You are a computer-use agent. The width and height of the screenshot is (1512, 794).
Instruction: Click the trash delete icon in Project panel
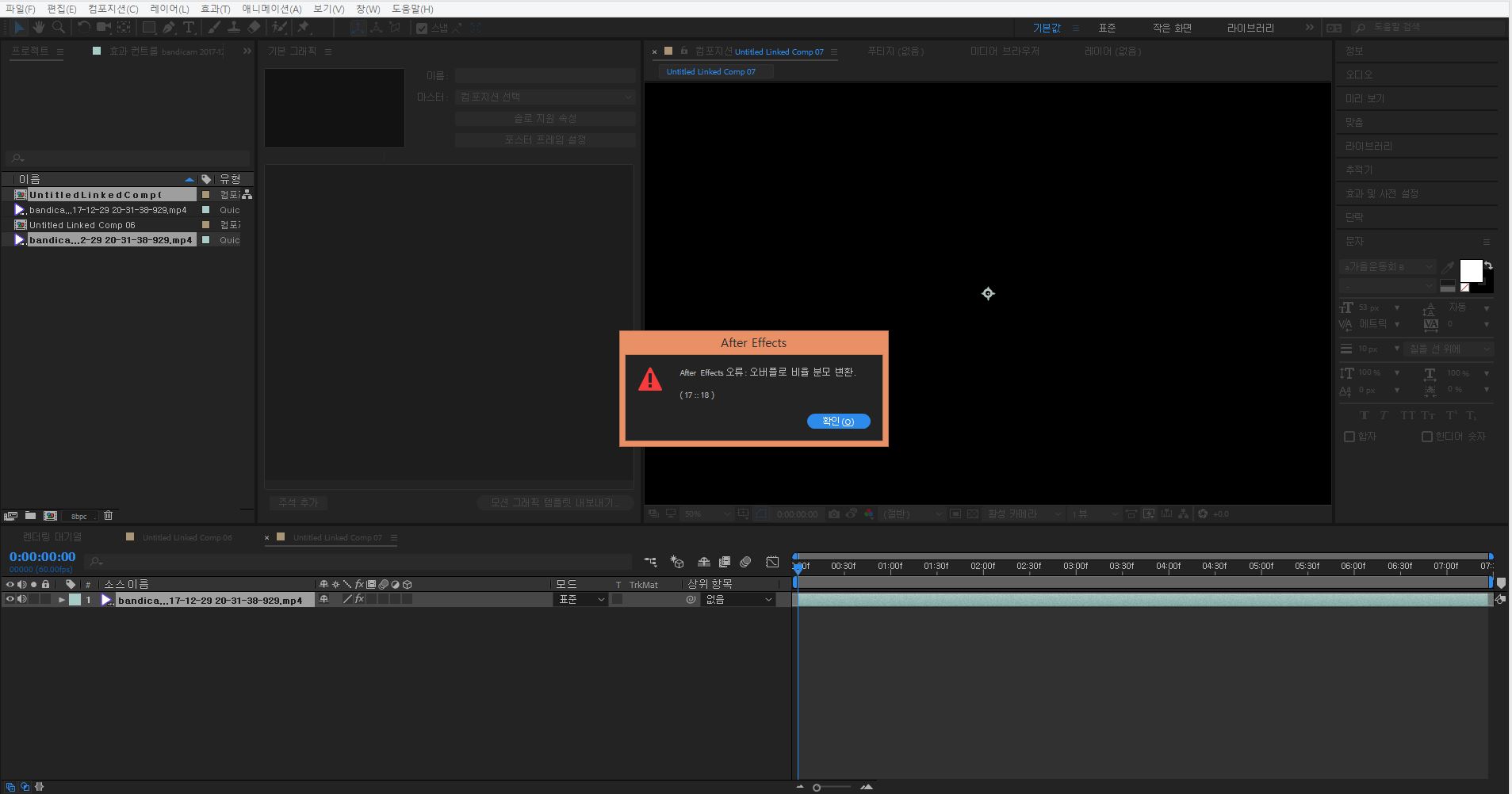point(109,516)
